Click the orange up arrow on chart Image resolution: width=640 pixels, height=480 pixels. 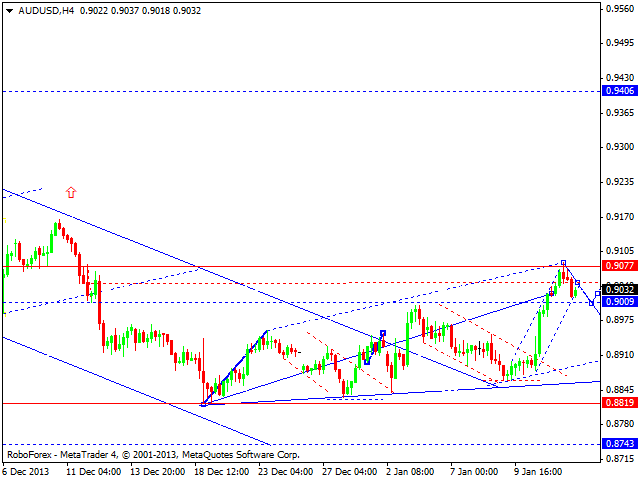71,192
